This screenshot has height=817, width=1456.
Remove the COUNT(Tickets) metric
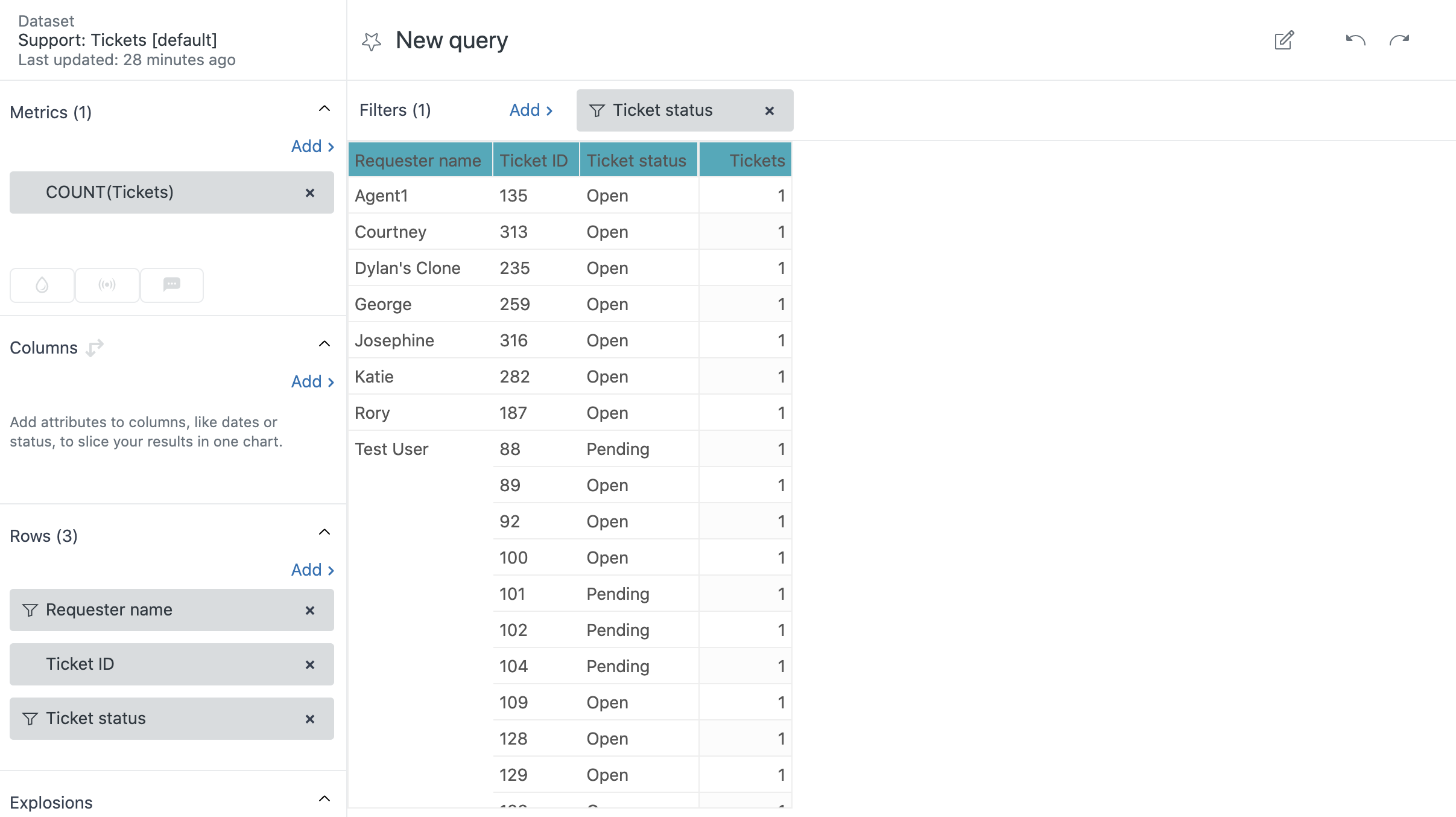click(x=310, y=192)
